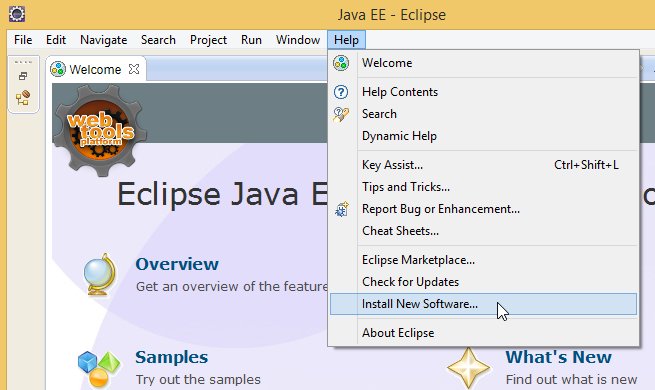
Task: Open the File menu
Action: point(23,40)
